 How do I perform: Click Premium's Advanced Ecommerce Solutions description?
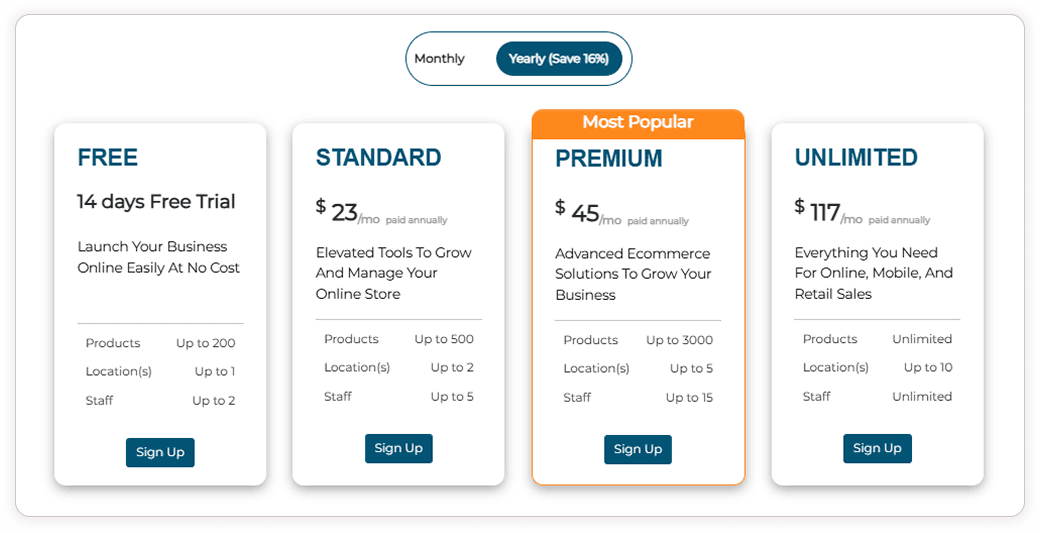point(633,274)
